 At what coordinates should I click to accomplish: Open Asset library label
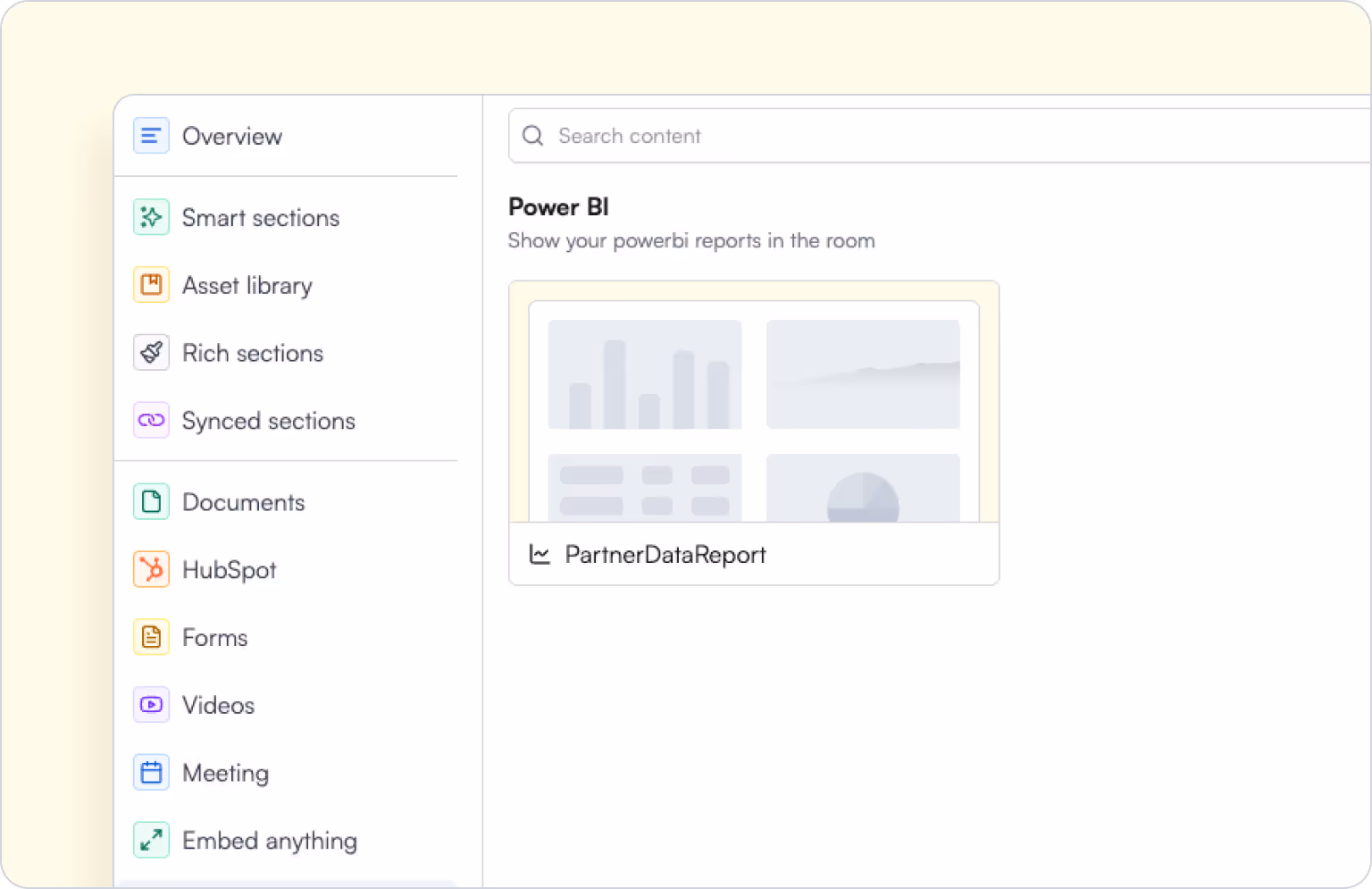(247, 286)
